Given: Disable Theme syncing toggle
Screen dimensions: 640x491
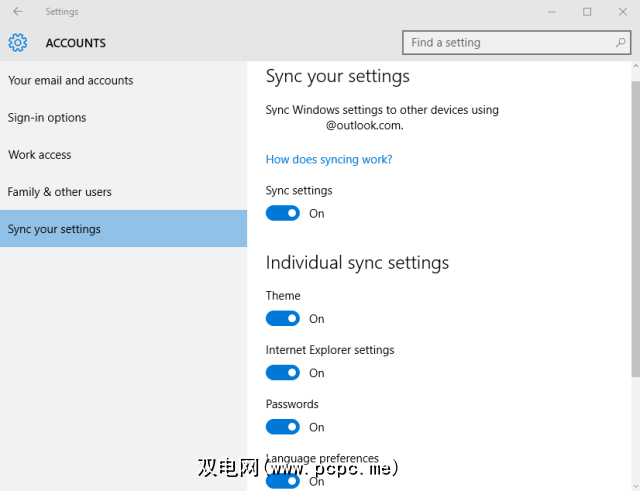Looking at the screenshot, I should tap(283, 319).
